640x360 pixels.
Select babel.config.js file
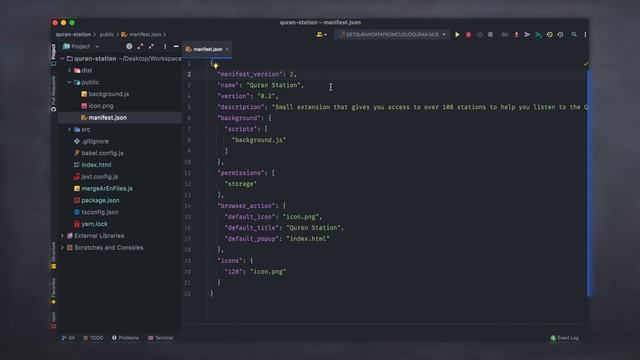click(102, 153)
